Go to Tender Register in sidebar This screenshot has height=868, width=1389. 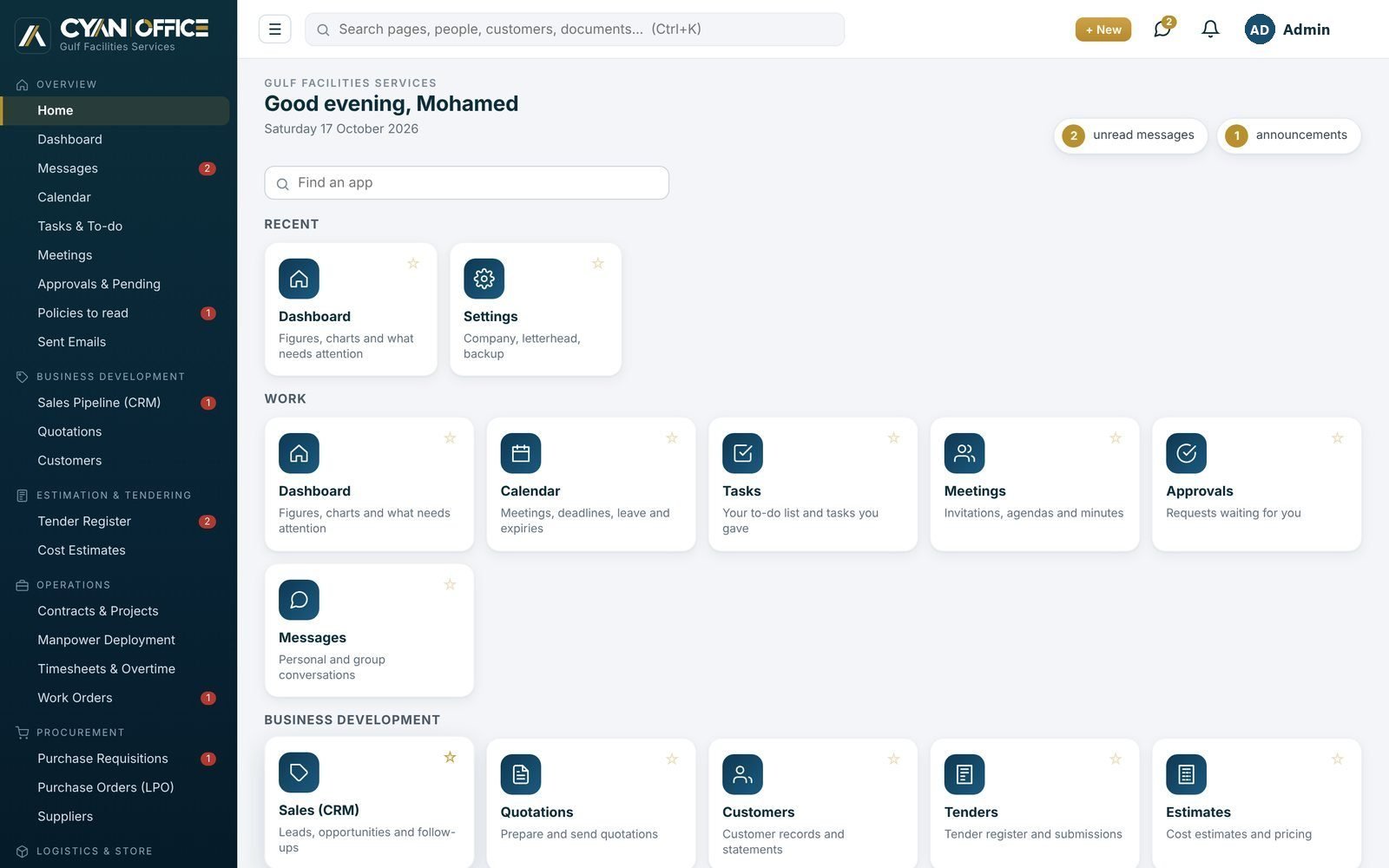point(116,522)
